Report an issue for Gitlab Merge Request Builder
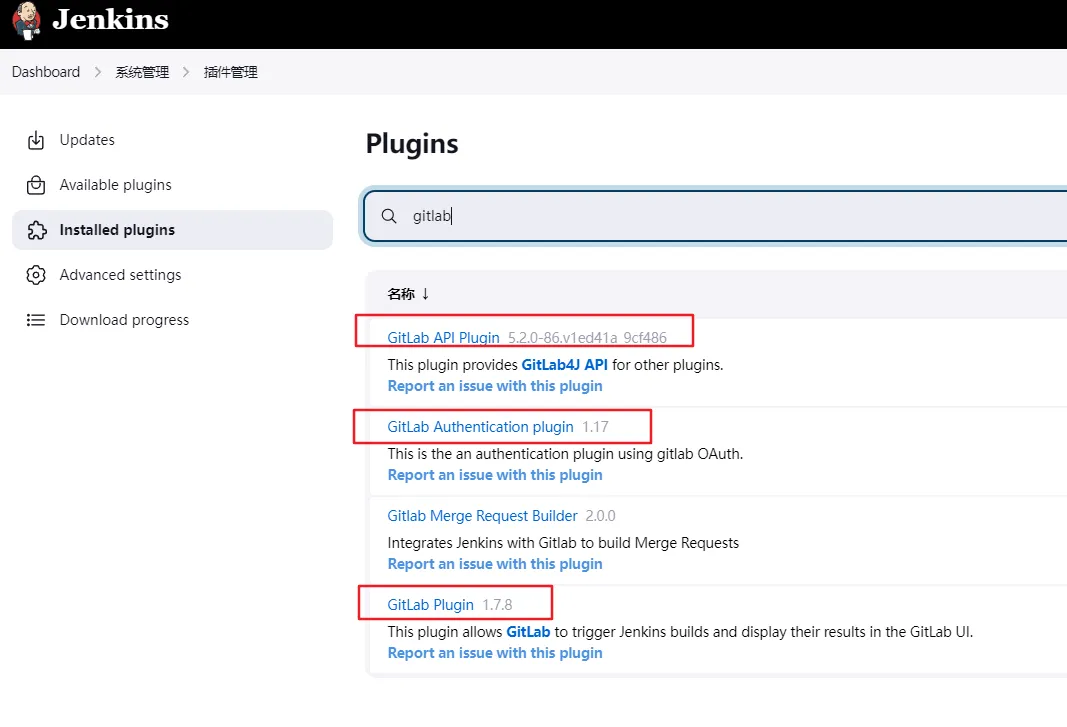 tap(495, 564)
